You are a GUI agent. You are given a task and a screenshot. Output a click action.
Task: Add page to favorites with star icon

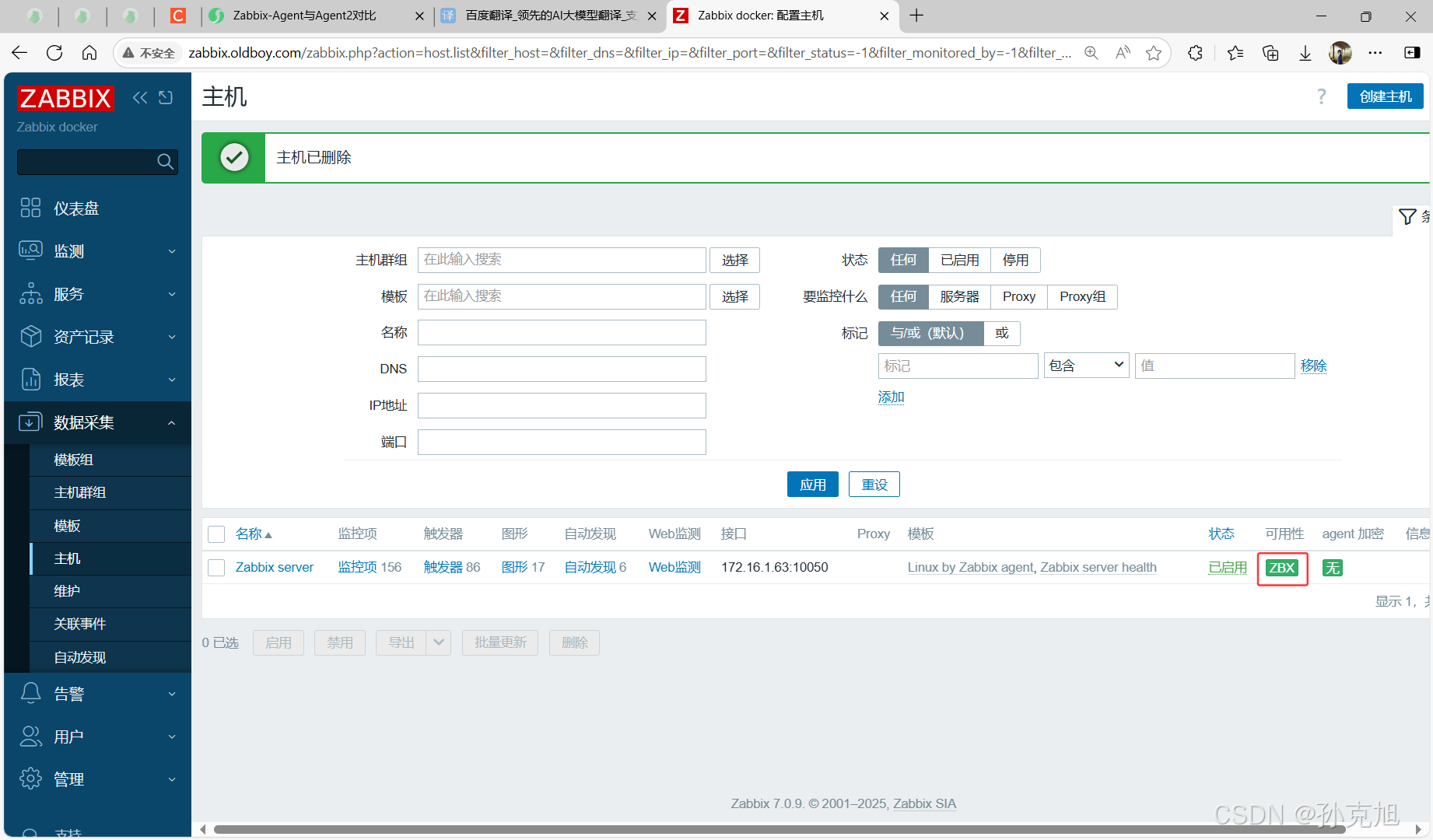pyautogui.click(x=1154, y=53)
